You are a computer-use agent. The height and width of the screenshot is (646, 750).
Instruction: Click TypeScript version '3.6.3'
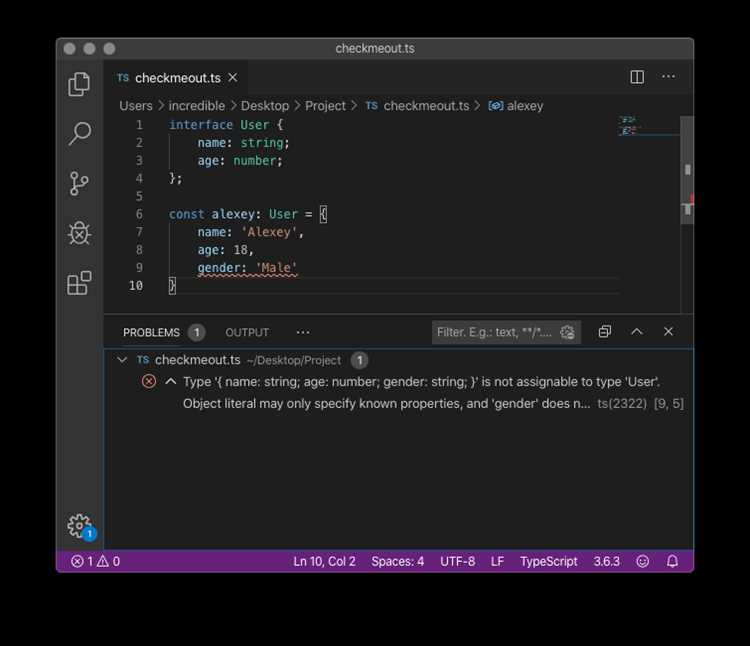(607, 561)
